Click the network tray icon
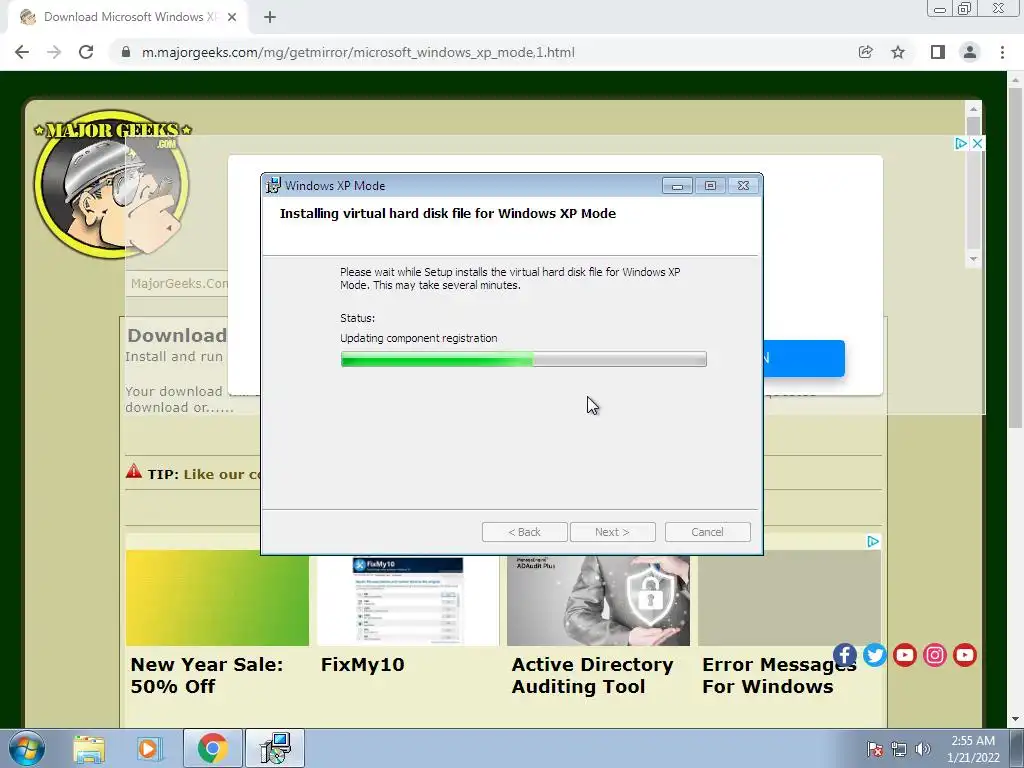This screenshot has height=768, width=1024. tap(899, 749)
